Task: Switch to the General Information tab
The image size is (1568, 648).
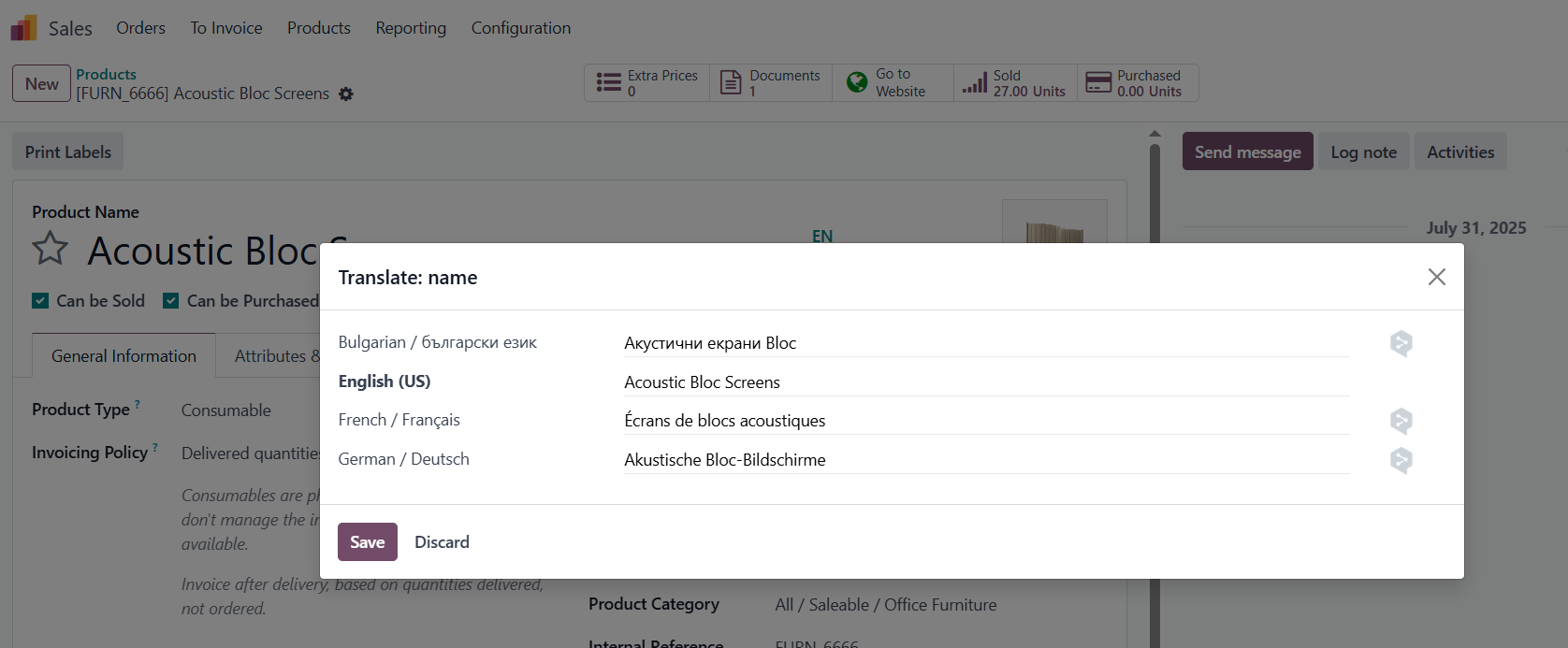Action: (x=123, y=356)
